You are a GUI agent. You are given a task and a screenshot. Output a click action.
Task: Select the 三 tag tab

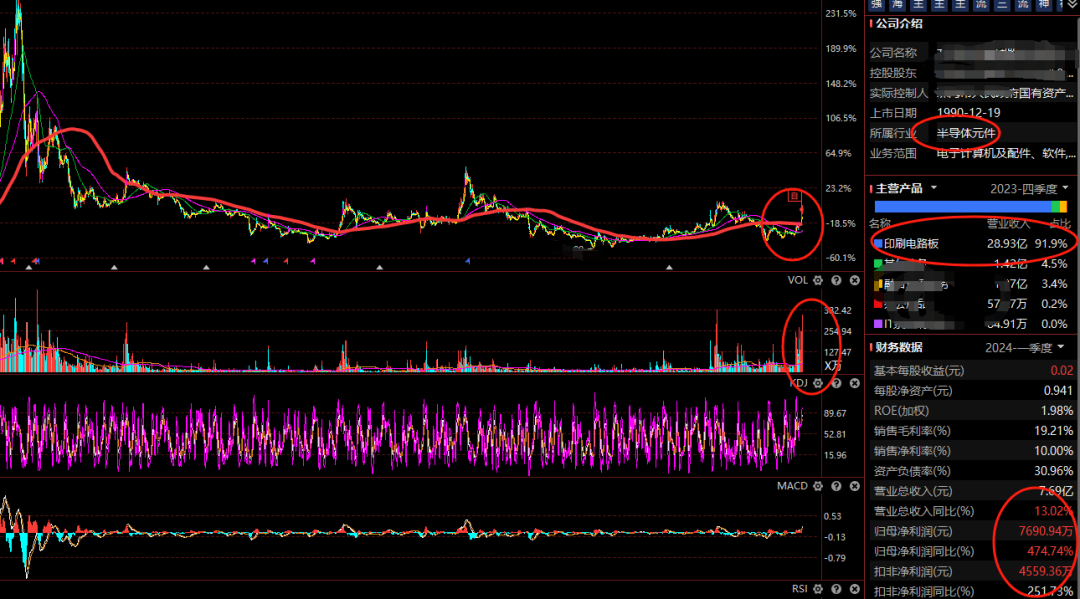[1002, 4]
